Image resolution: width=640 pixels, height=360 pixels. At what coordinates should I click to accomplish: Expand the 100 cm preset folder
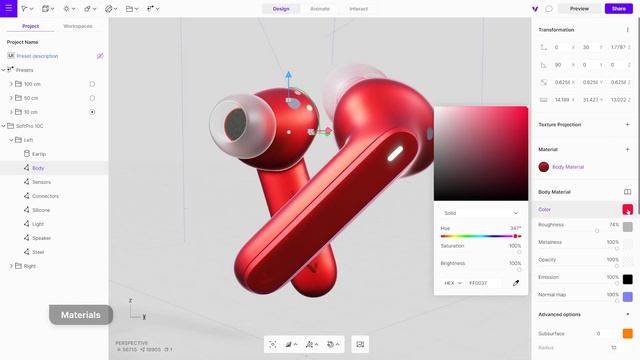11,84
